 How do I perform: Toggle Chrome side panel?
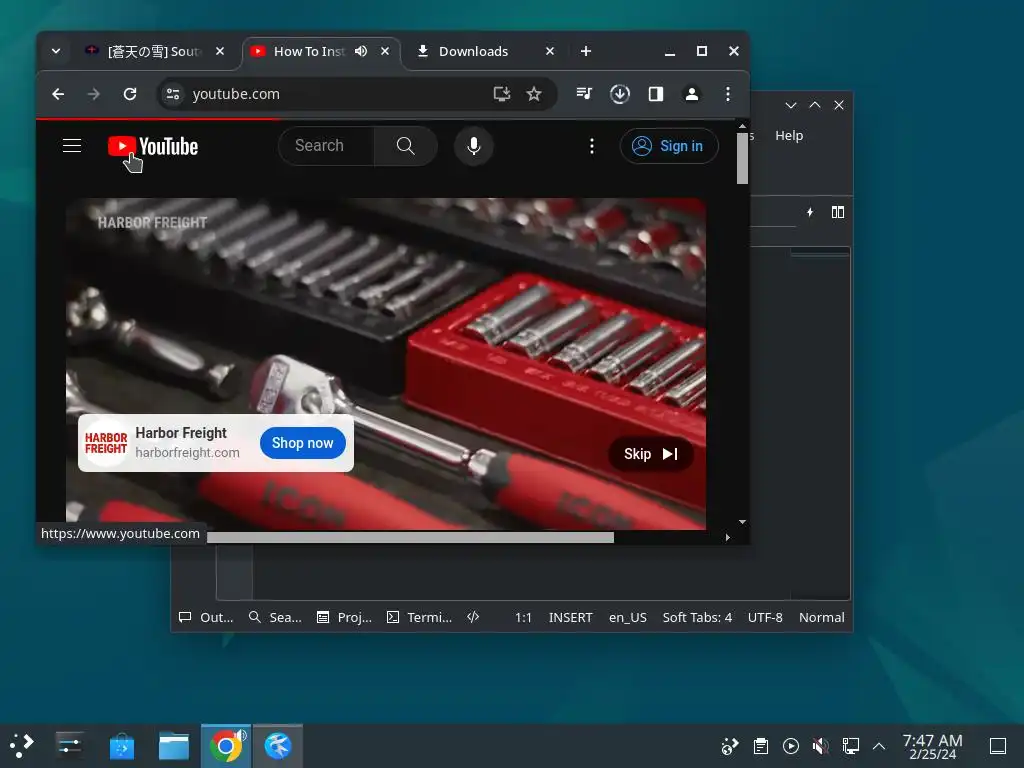coord(656,94)
